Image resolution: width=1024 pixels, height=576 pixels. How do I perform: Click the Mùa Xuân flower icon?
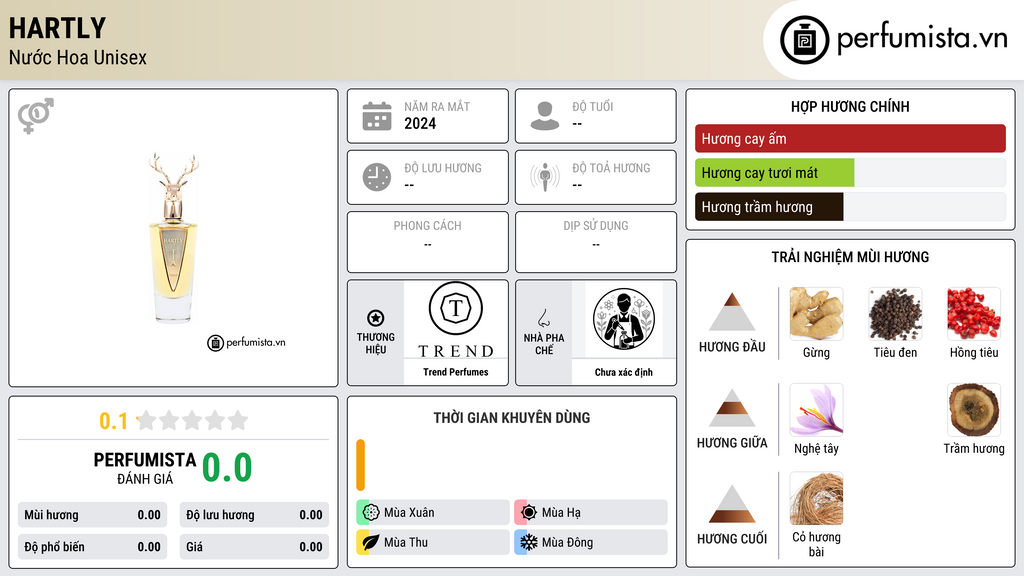pos(371,512)
